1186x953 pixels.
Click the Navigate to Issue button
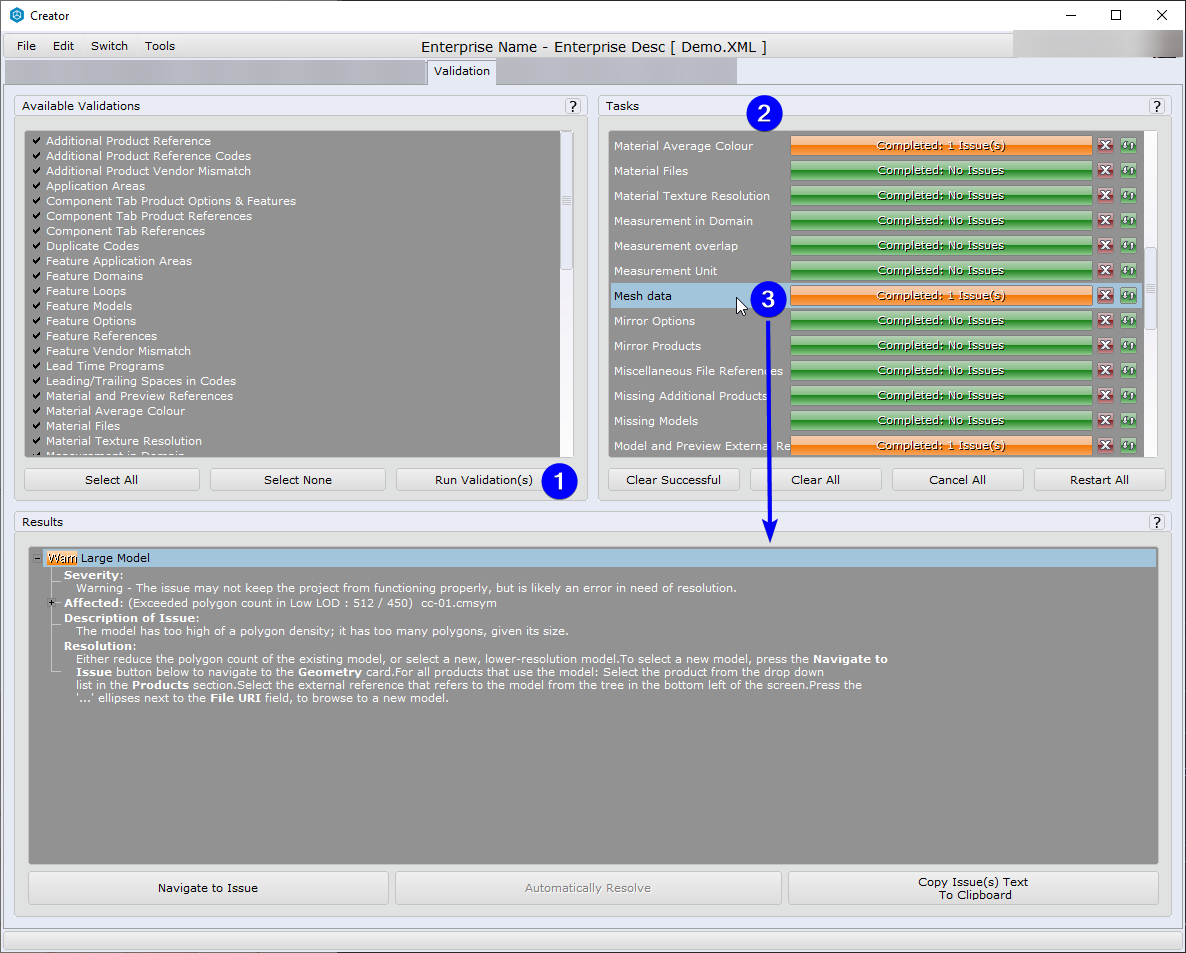208,888
